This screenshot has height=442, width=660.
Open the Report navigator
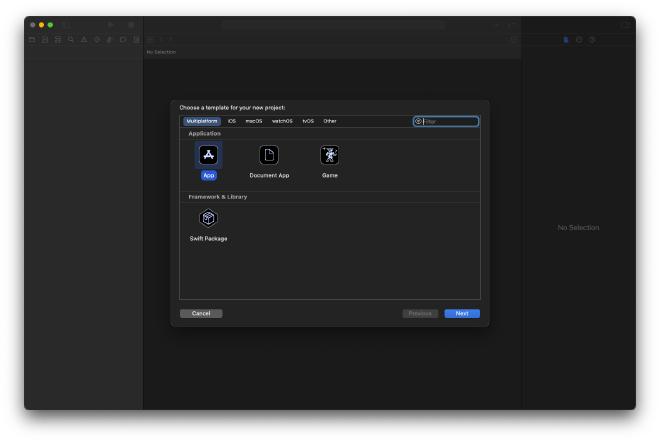pyautogui.click(x=136, y=40)
